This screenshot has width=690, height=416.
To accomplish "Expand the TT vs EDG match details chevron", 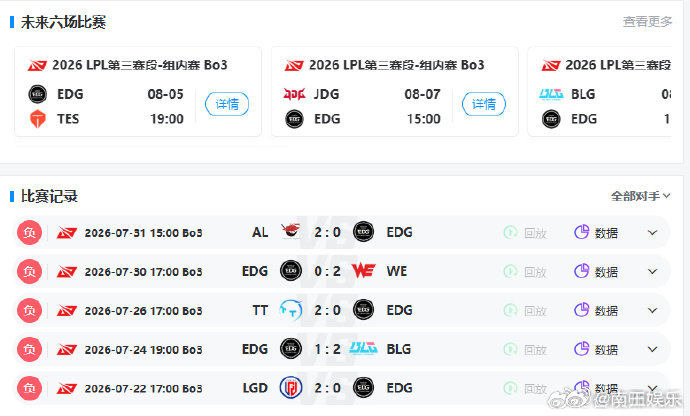I will pyautogui.click(x=653, y=310).
